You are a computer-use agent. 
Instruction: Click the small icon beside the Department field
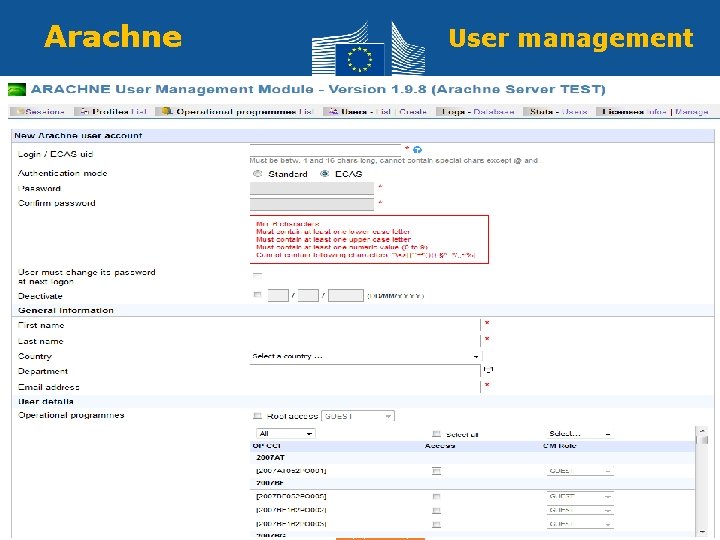pyautogui.click(x=489, y=370)
